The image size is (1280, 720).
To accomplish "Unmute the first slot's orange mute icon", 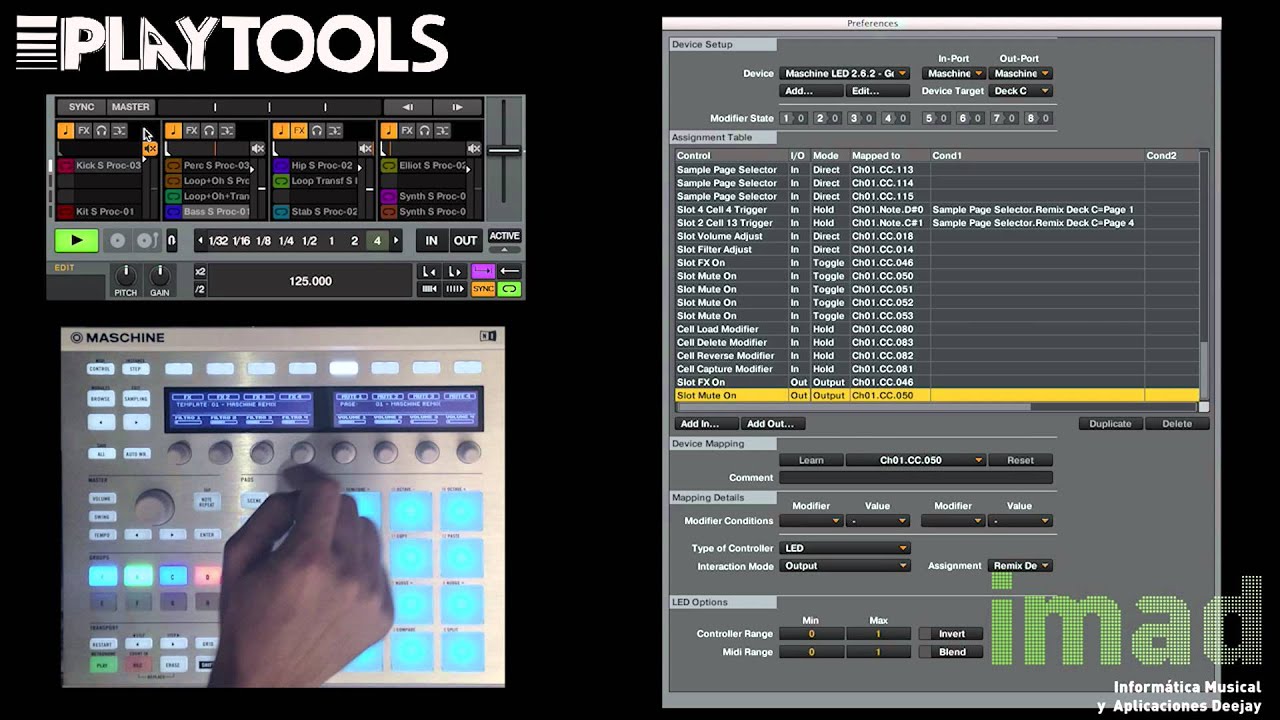I will click(150, 149).
